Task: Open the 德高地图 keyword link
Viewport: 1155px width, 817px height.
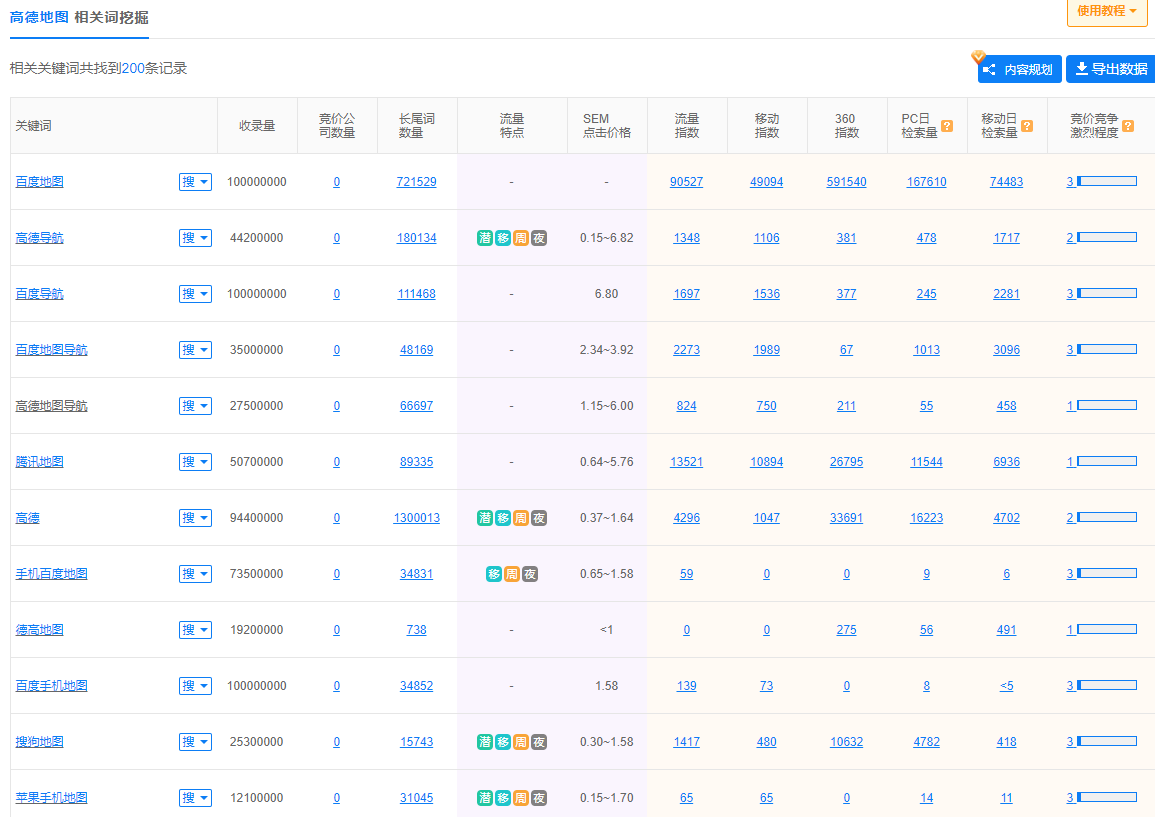Action: 40,630
